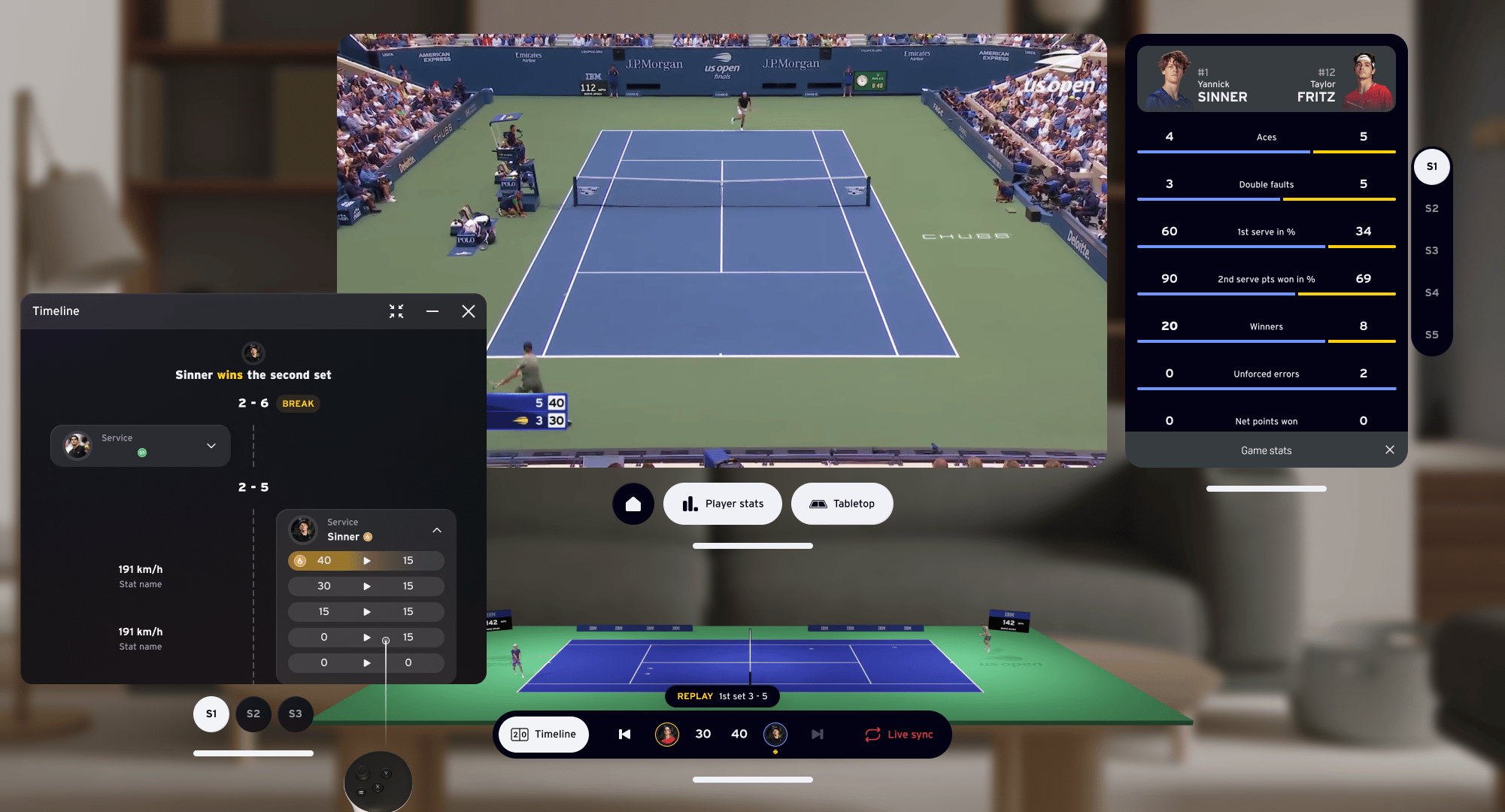Expand the collapsed Service game dropdown

[211, 446]
